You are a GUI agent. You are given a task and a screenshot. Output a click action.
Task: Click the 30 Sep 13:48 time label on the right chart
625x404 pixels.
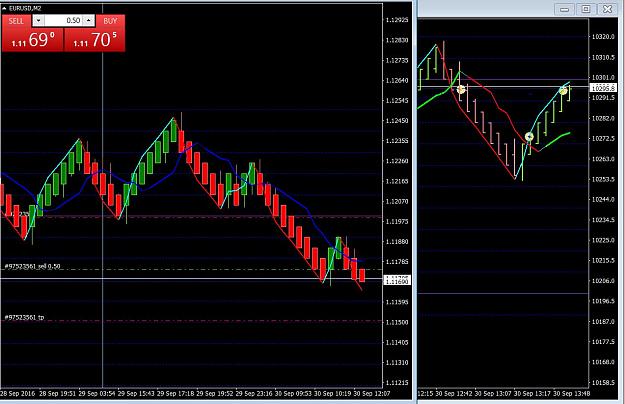[572, 393]
